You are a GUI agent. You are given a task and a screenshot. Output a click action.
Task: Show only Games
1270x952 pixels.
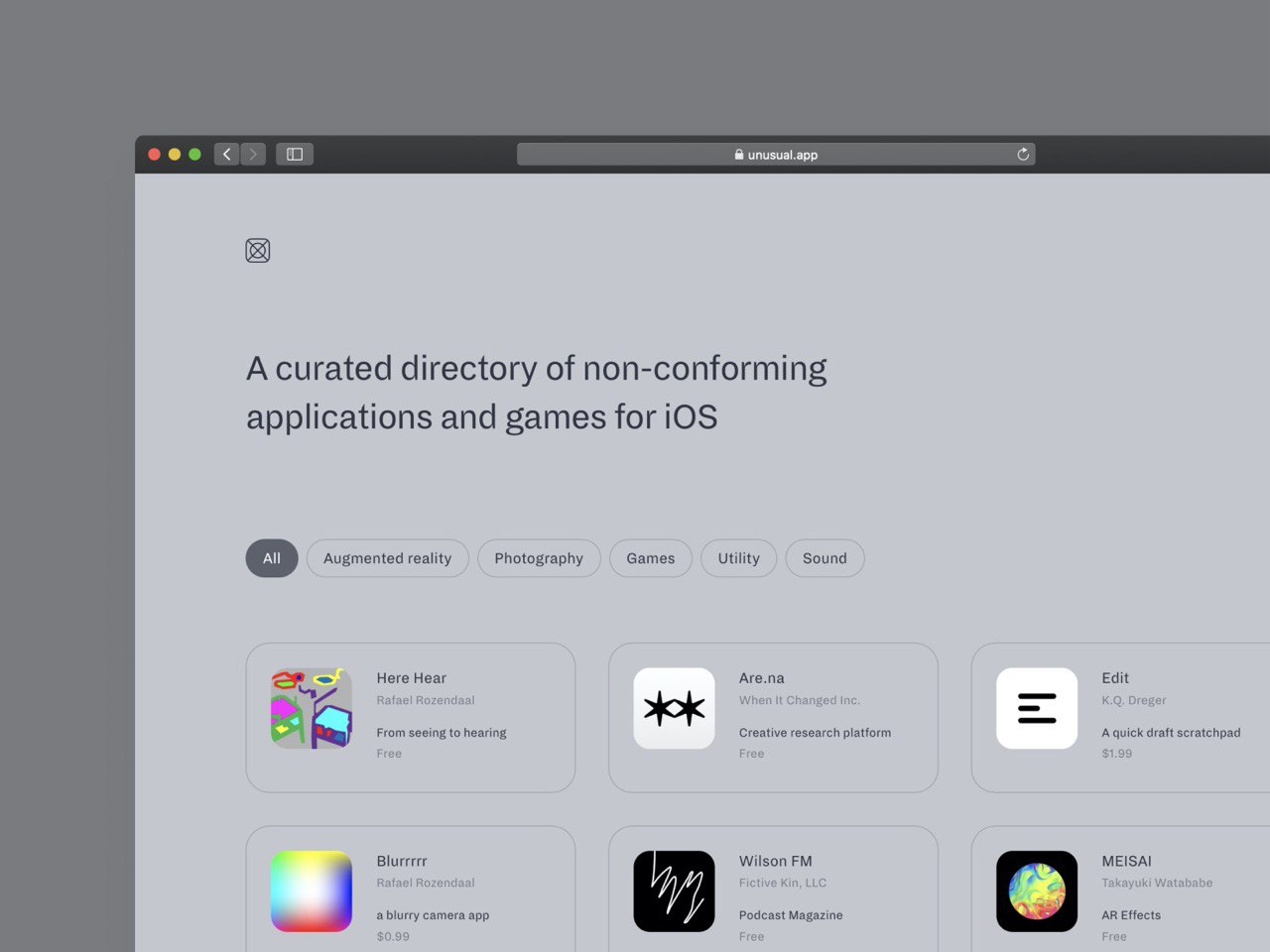[651, 558]
